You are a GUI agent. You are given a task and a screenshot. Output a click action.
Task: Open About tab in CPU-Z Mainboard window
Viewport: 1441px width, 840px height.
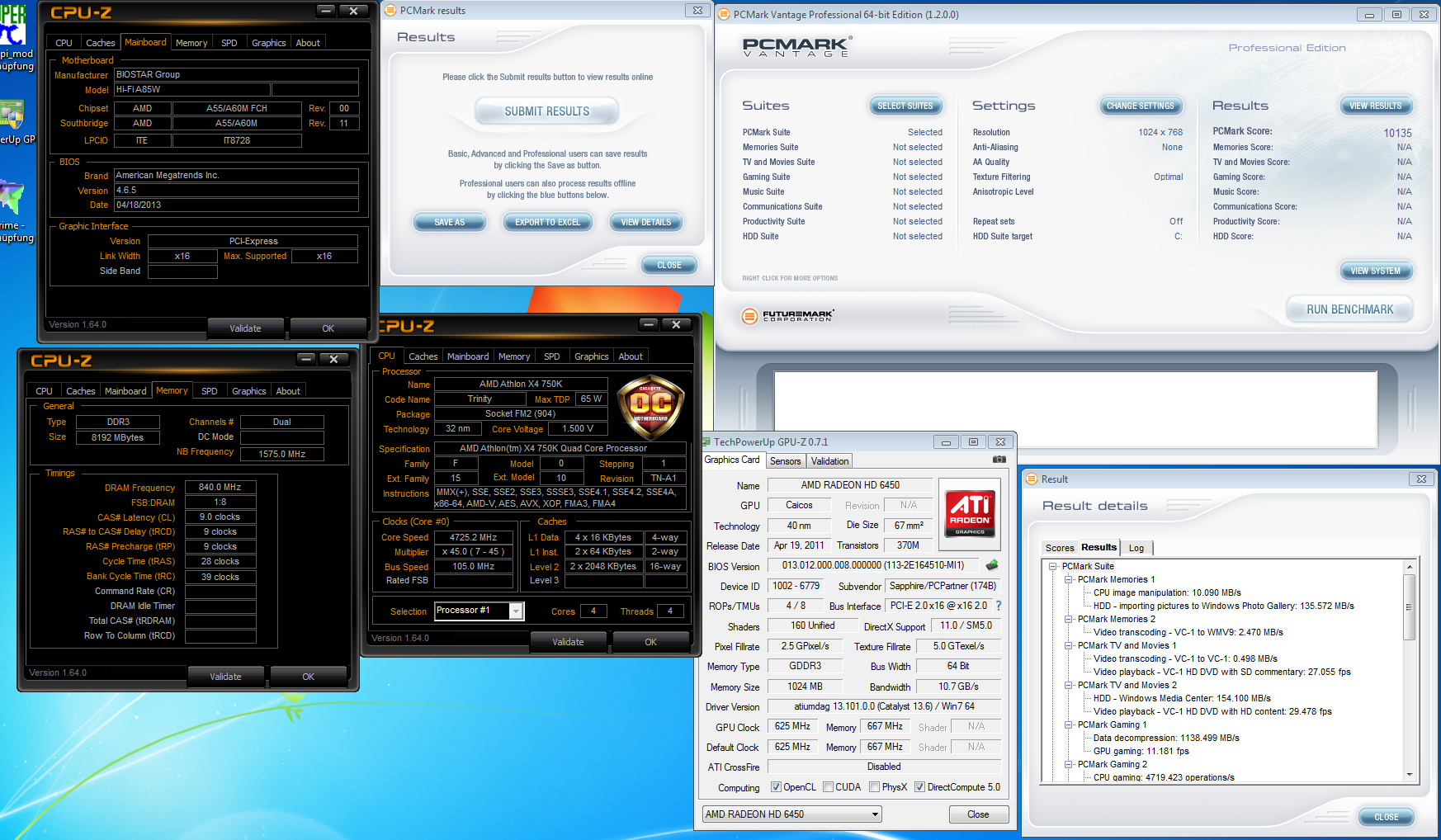coord(308,43)
